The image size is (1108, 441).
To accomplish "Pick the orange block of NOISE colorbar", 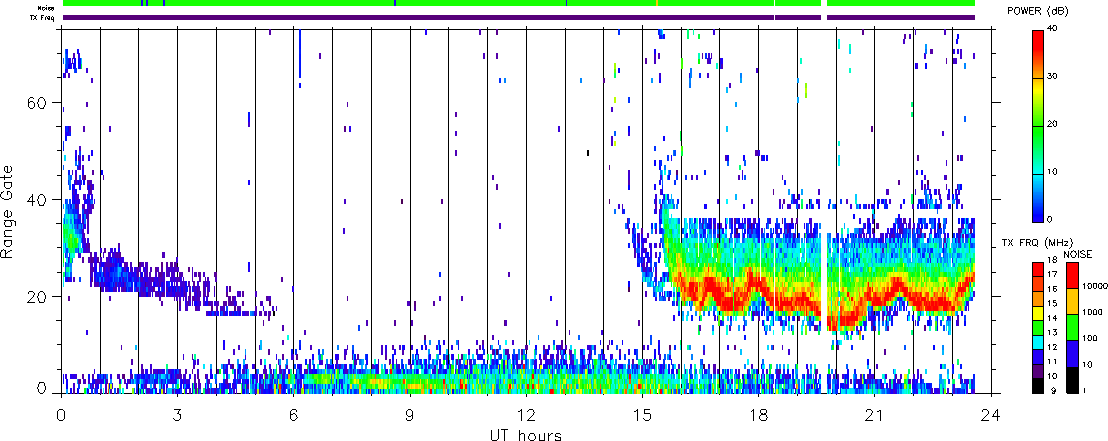I will pyautogui.click(x=1071, y=300).
